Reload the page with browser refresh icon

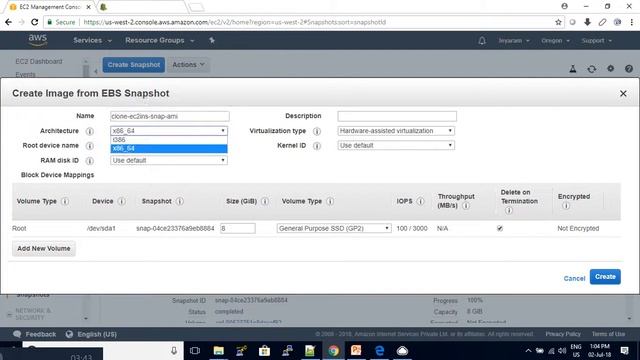(35, 22)
